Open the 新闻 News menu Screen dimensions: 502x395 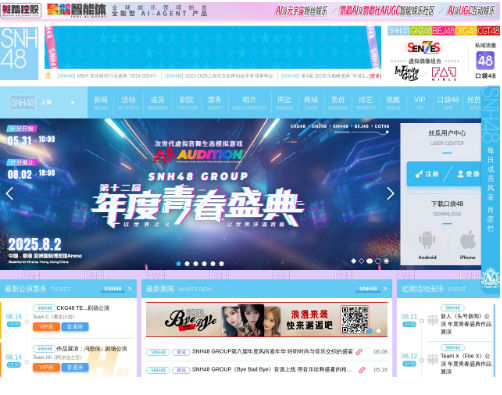(x=101, y=103)
